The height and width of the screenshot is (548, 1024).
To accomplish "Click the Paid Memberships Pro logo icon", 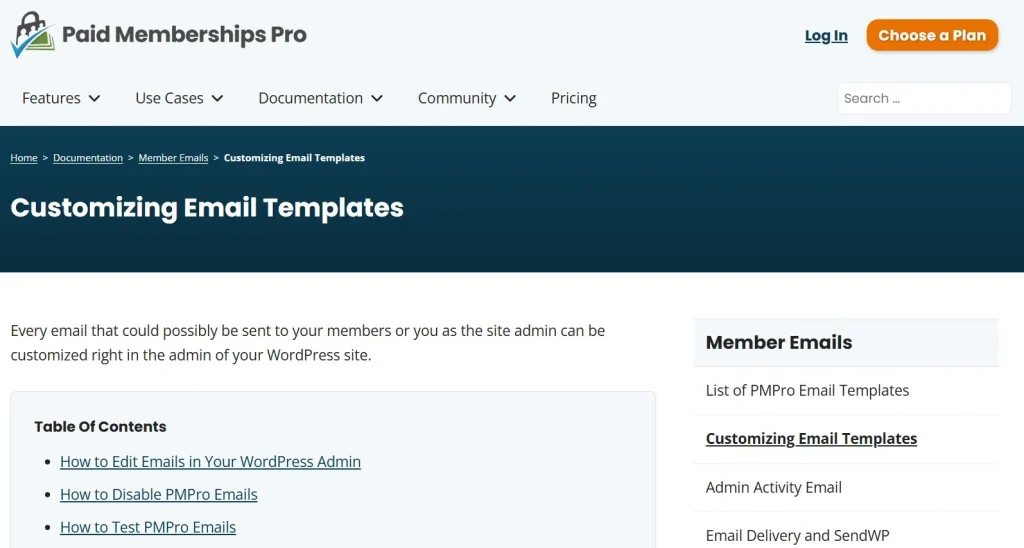I will click(x=33, y=35).
